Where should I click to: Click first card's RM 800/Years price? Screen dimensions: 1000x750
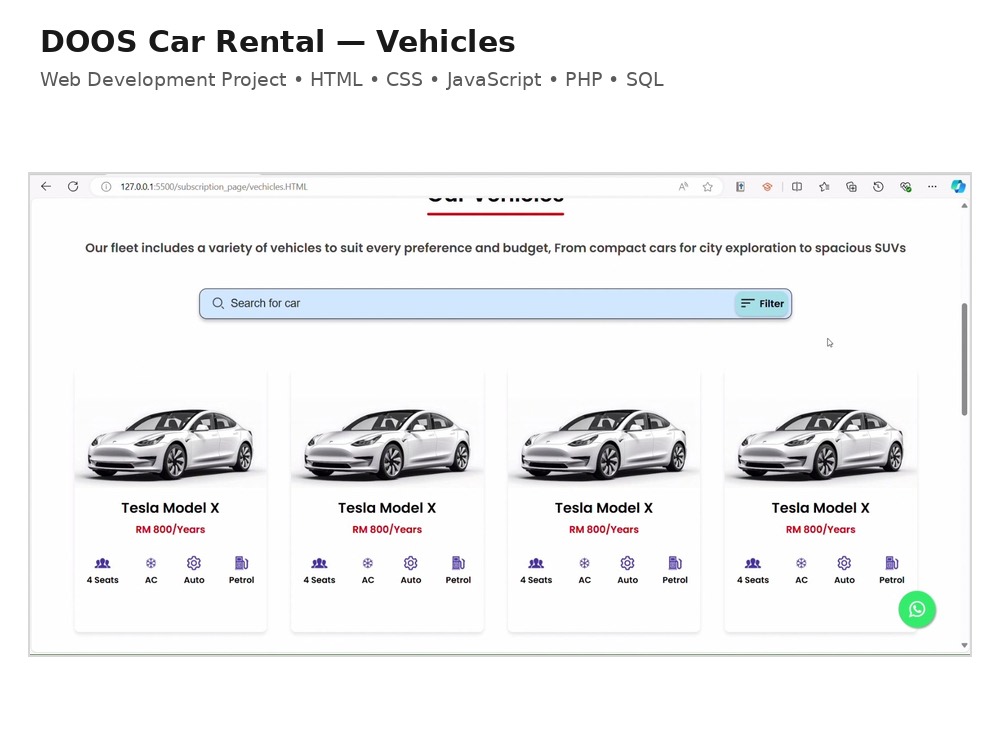[170, 529]
